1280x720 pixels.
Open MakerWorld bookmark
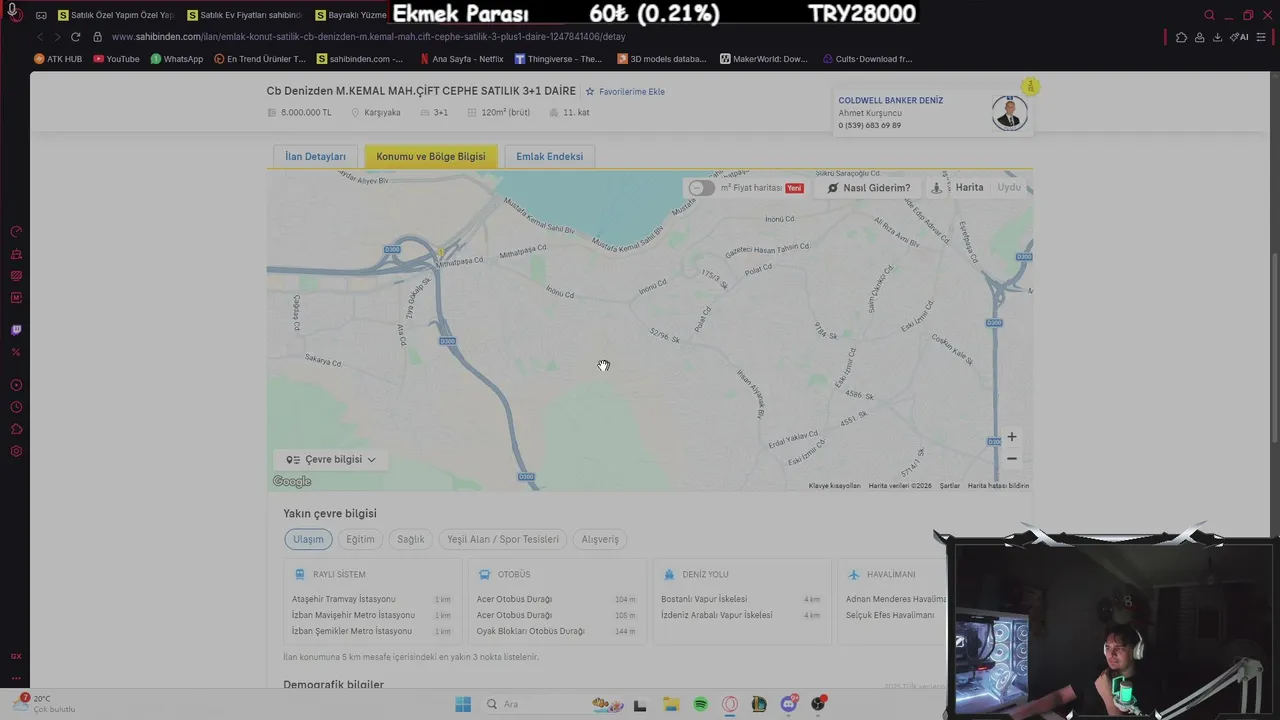coord(763,59)
